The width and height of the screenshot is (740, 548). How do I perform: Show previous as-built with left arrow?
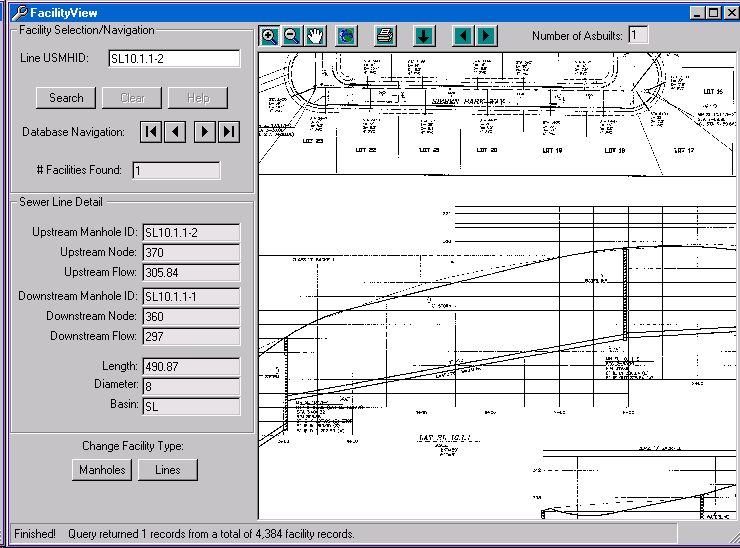(x=463, y=36)
